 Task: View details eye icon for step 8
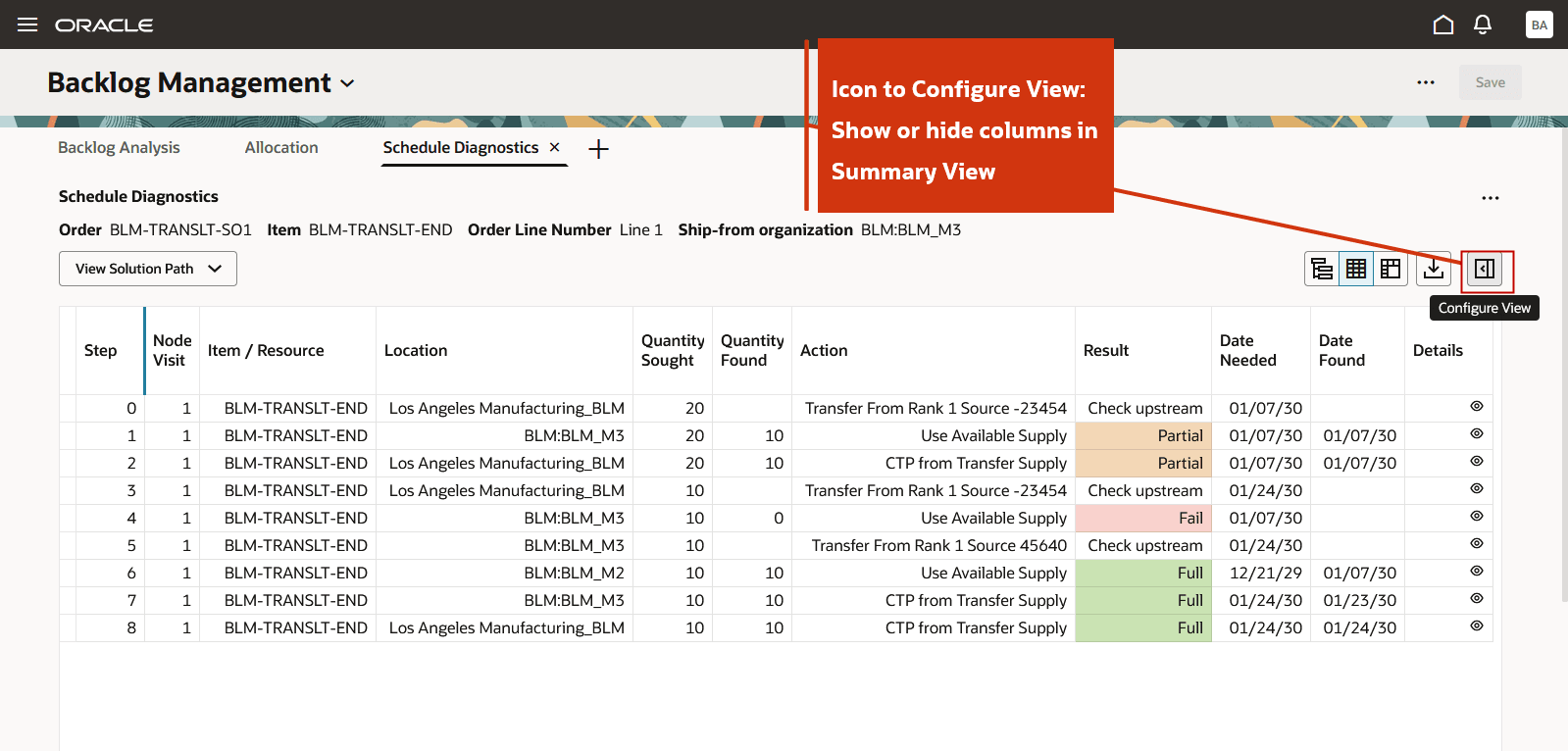click(x=1477, y=626)
